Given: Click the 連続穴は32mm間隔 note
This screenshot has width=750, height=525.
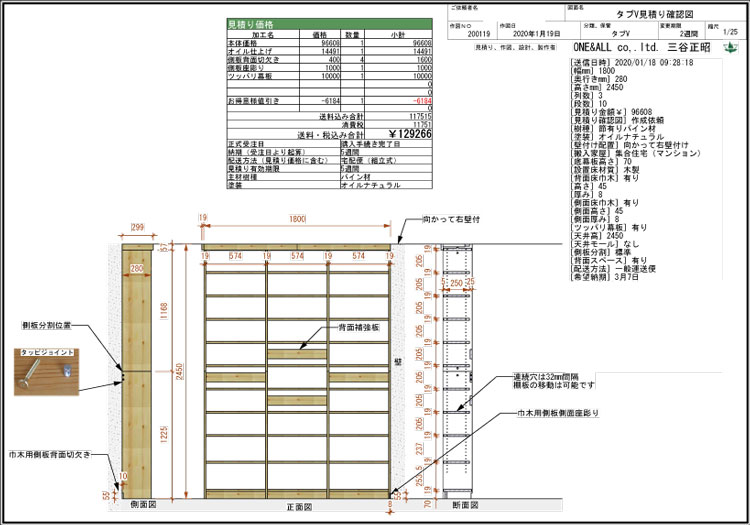Looking at the screenshot, I should (546, 377).
